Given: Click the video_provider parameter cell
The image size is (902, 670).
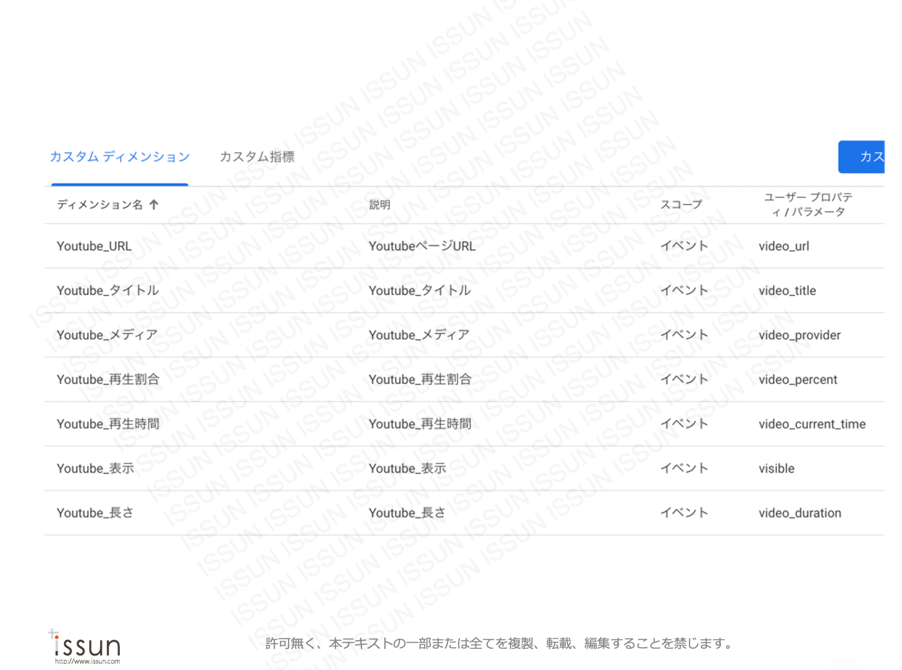Looking at the screenshot, I should [799, 335].
